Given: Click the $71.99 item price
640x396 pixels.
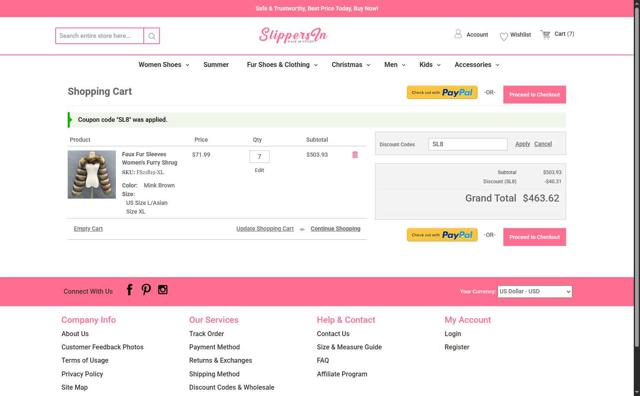Looking at the screenshot, I should (201, 155).
